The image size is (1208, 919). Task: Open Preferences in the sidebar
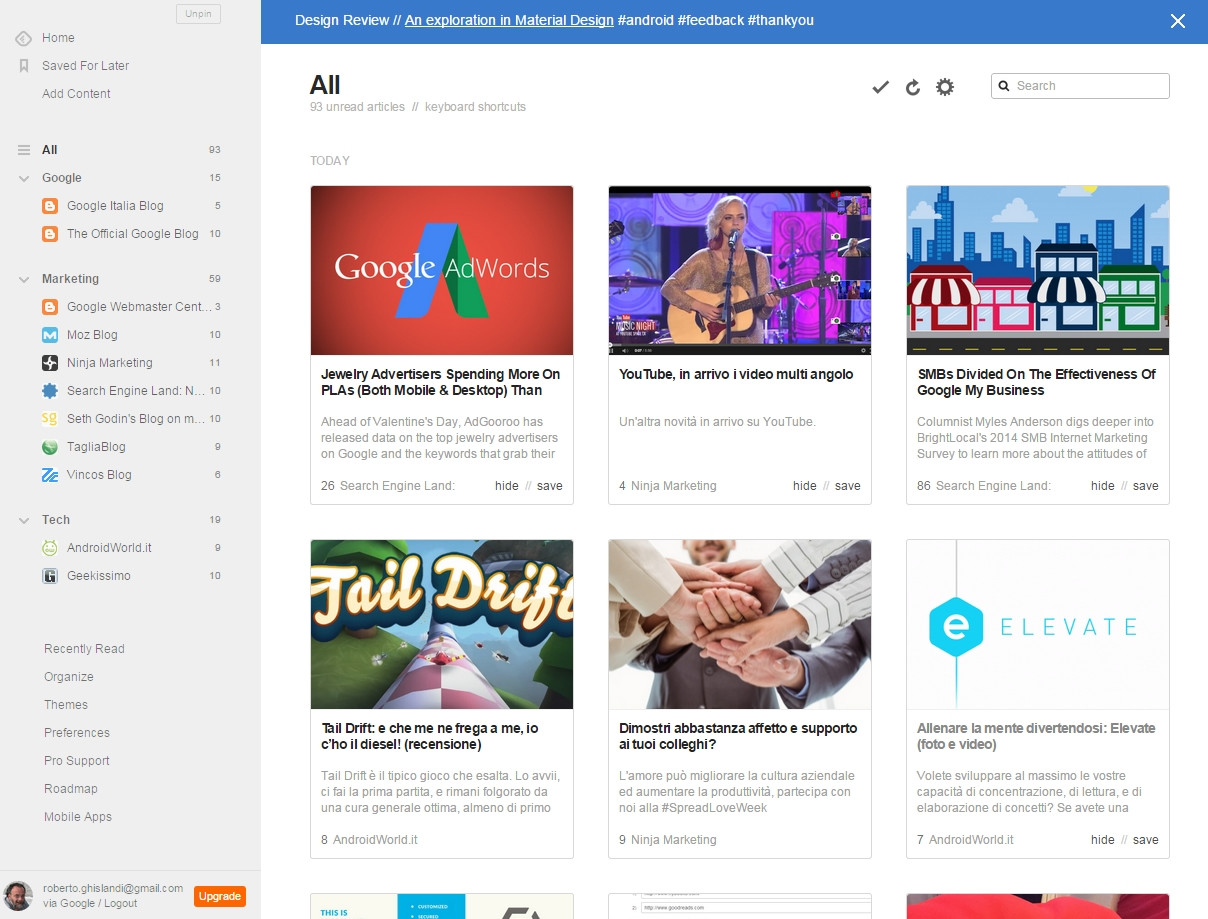pyautogui.click(x=77, y=733)
